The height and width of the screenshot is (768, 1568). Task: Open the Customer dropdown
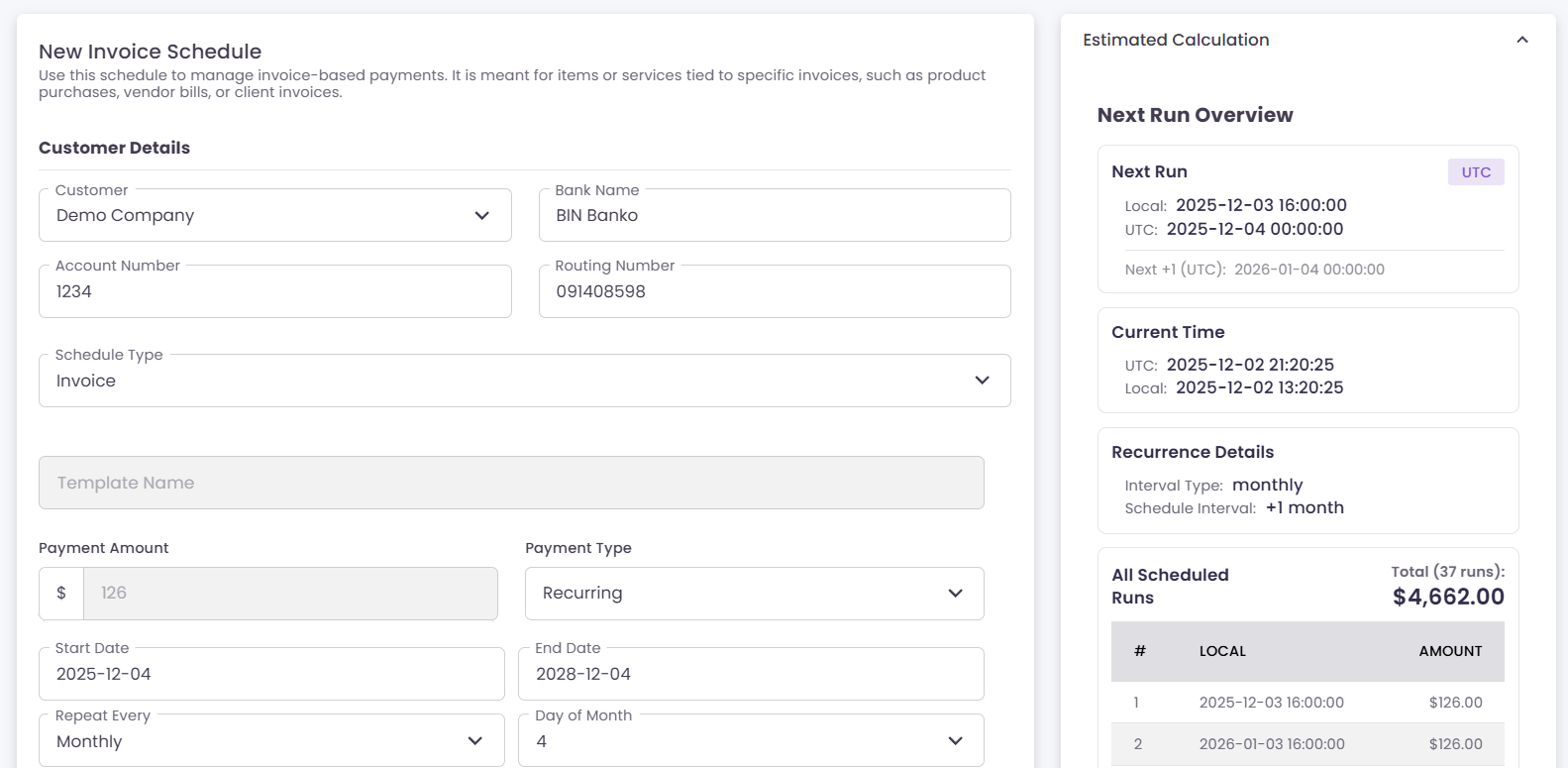[x=274, y=216]
